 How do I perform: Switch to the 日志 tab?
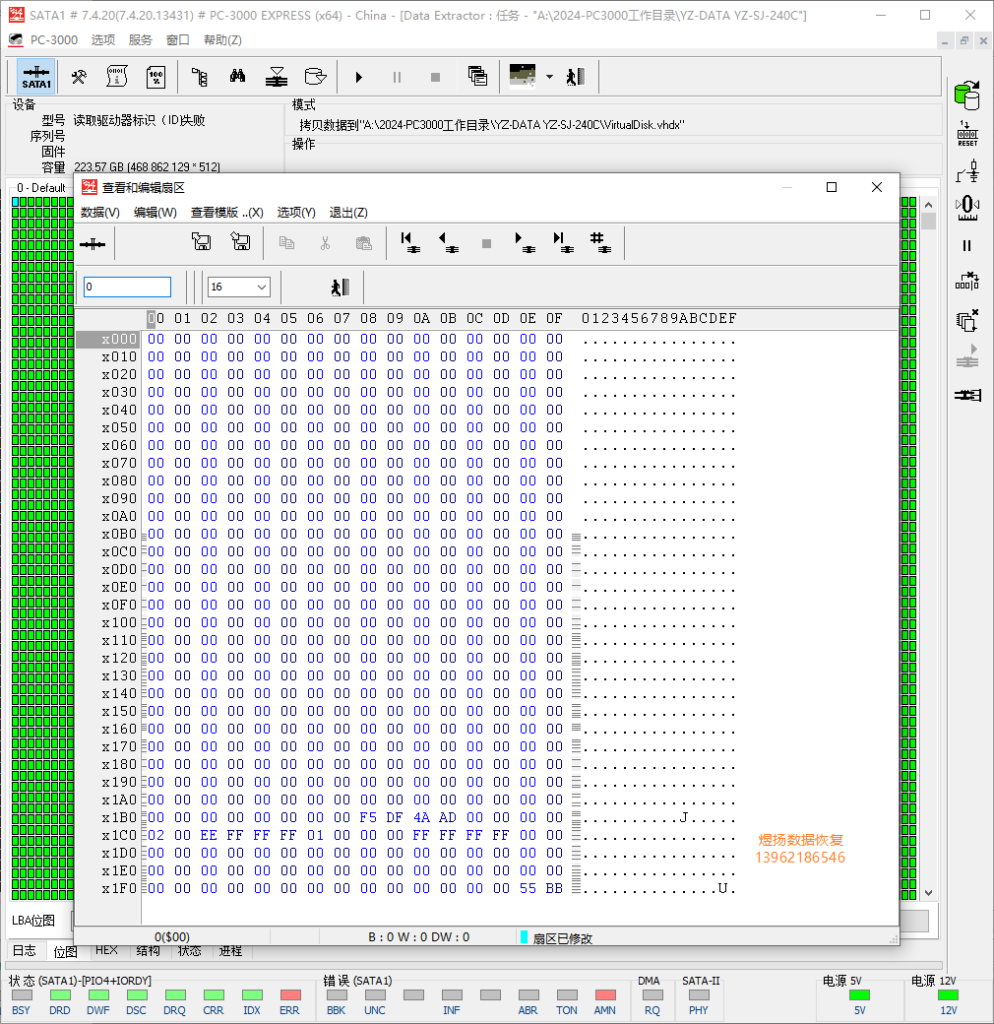tap(24, 951)
